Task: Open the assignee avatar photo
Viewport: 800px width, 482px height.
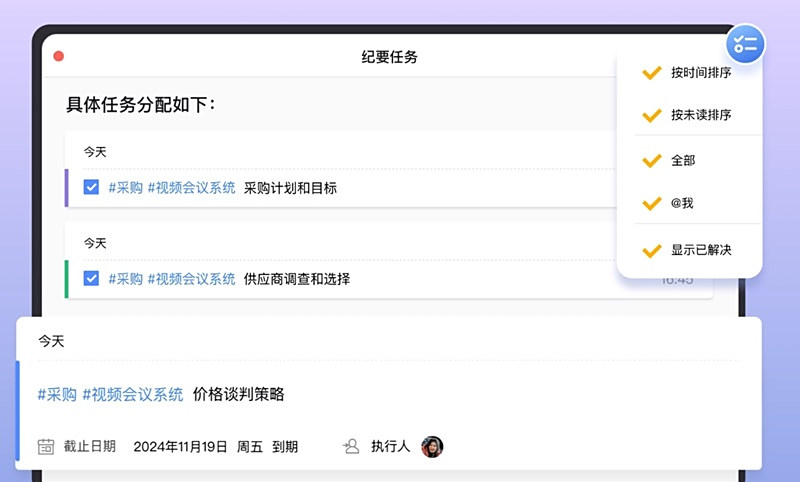Action: (432, 446)
